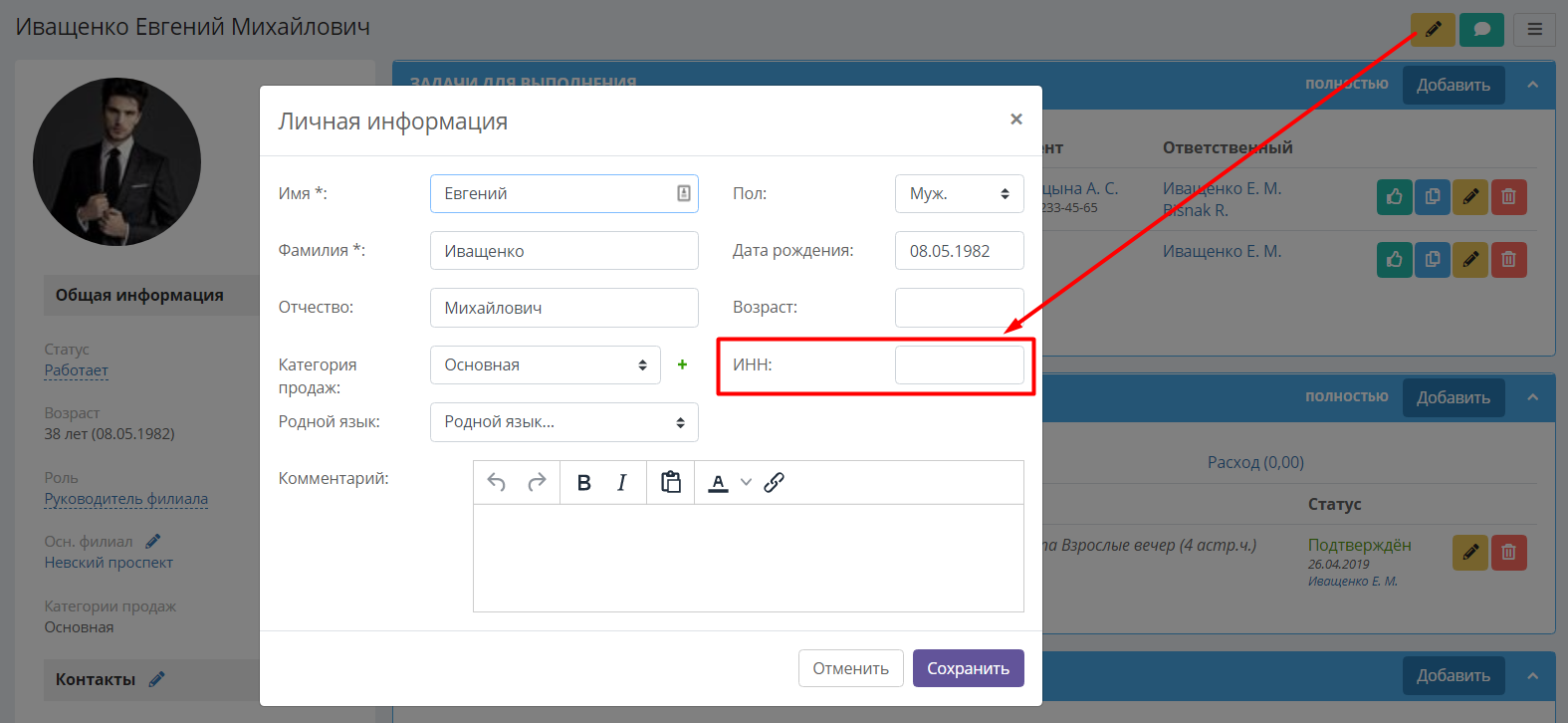
Task: Open the Руководитель филиала role link
Action: pyautogui.click(x=126, y=499)
